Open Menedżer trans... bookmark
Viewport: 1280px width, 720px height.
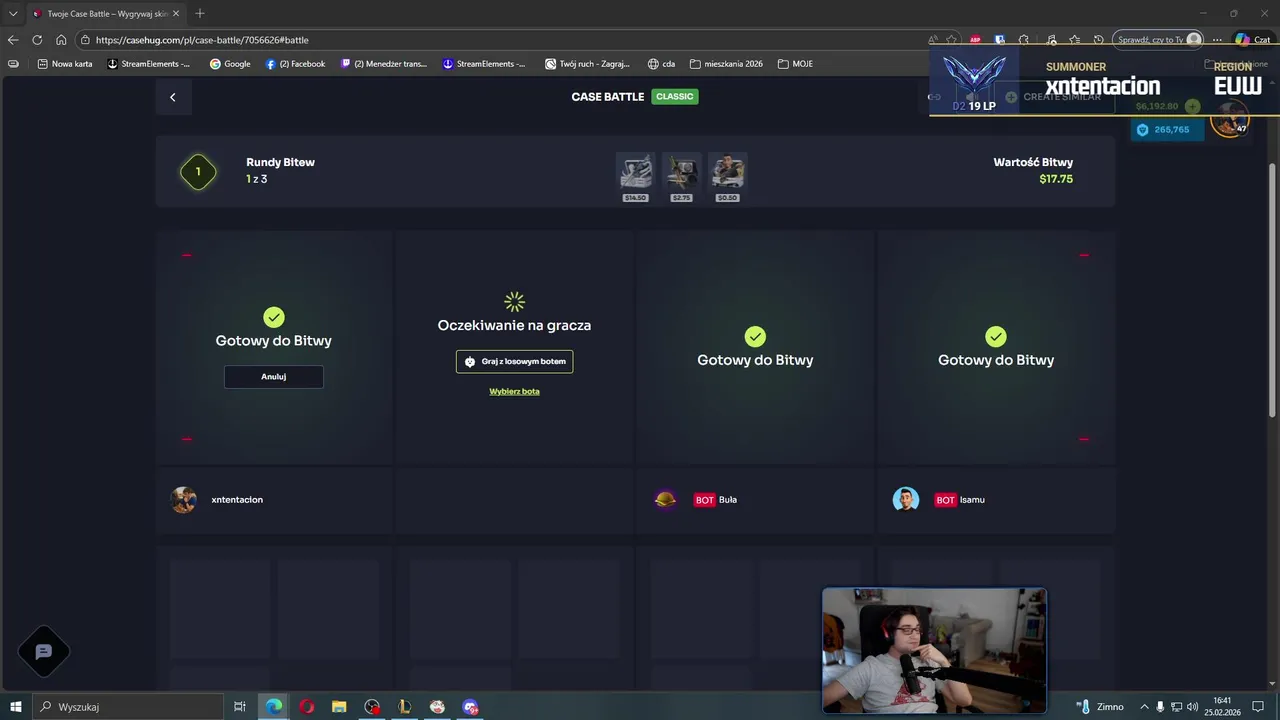coord(384,64)
